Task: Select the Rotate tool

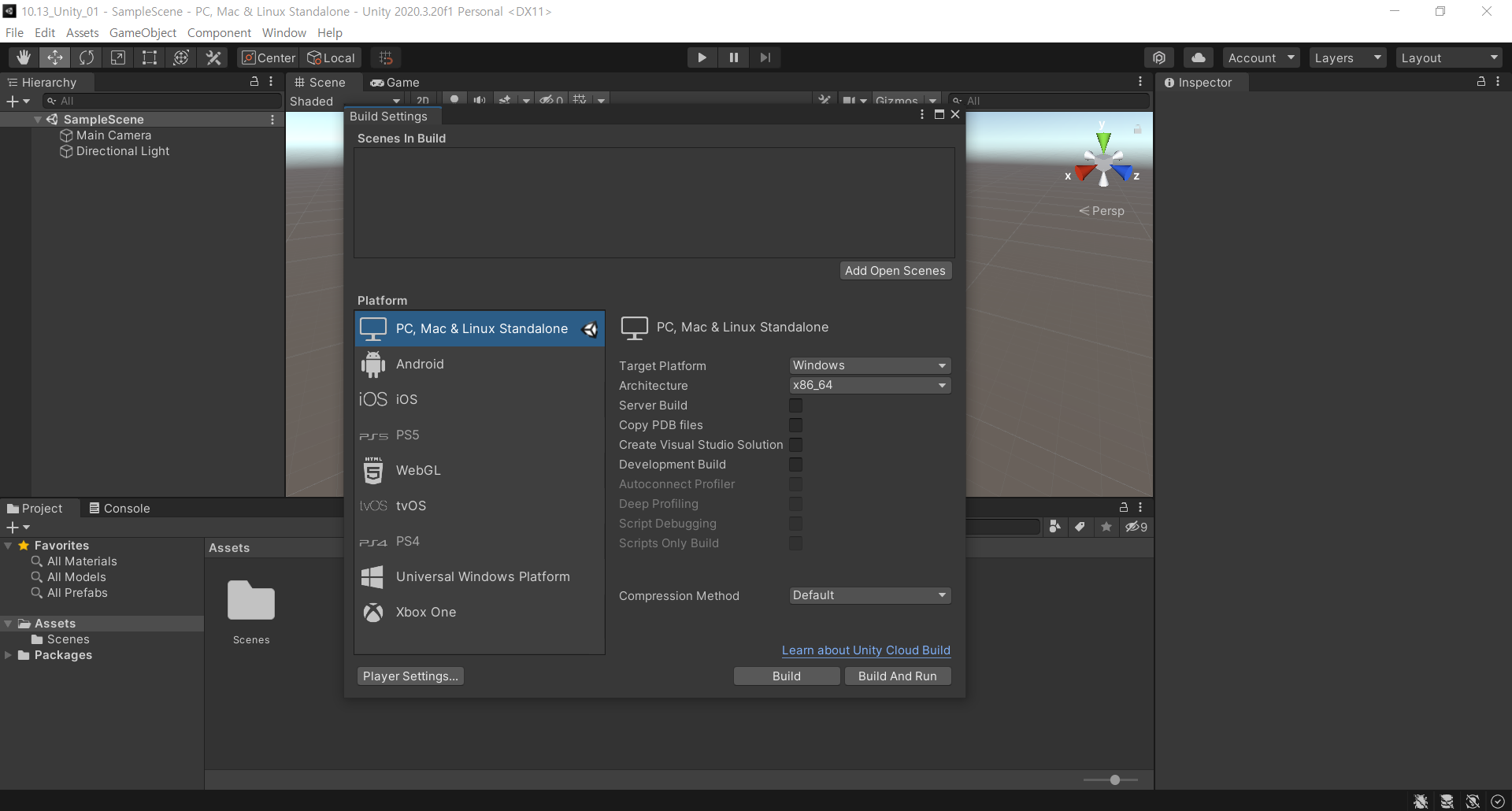Action: (87, 57)
